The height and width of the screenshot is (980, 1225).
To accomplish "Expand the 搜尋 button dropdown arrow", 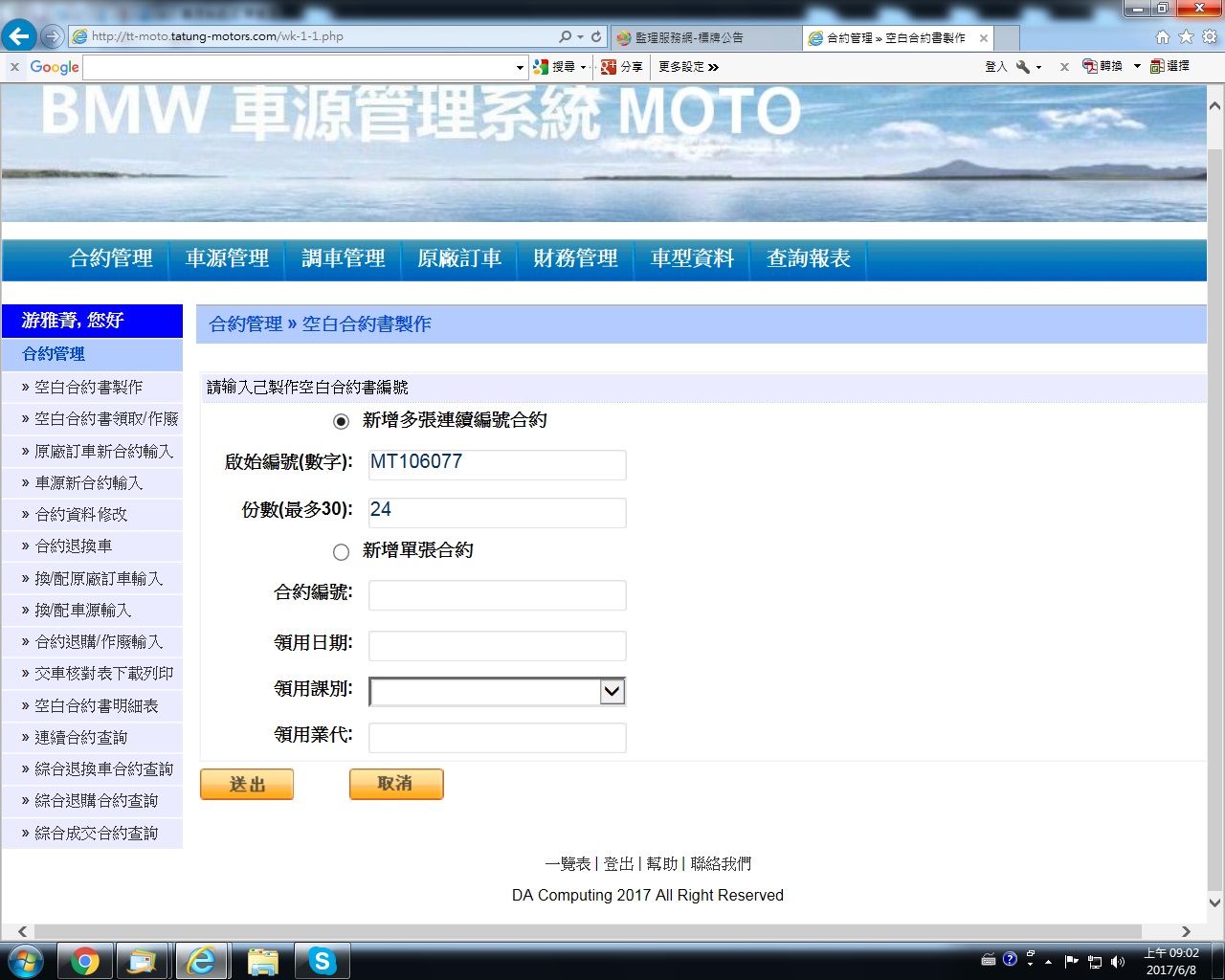I will pos(583,67).
